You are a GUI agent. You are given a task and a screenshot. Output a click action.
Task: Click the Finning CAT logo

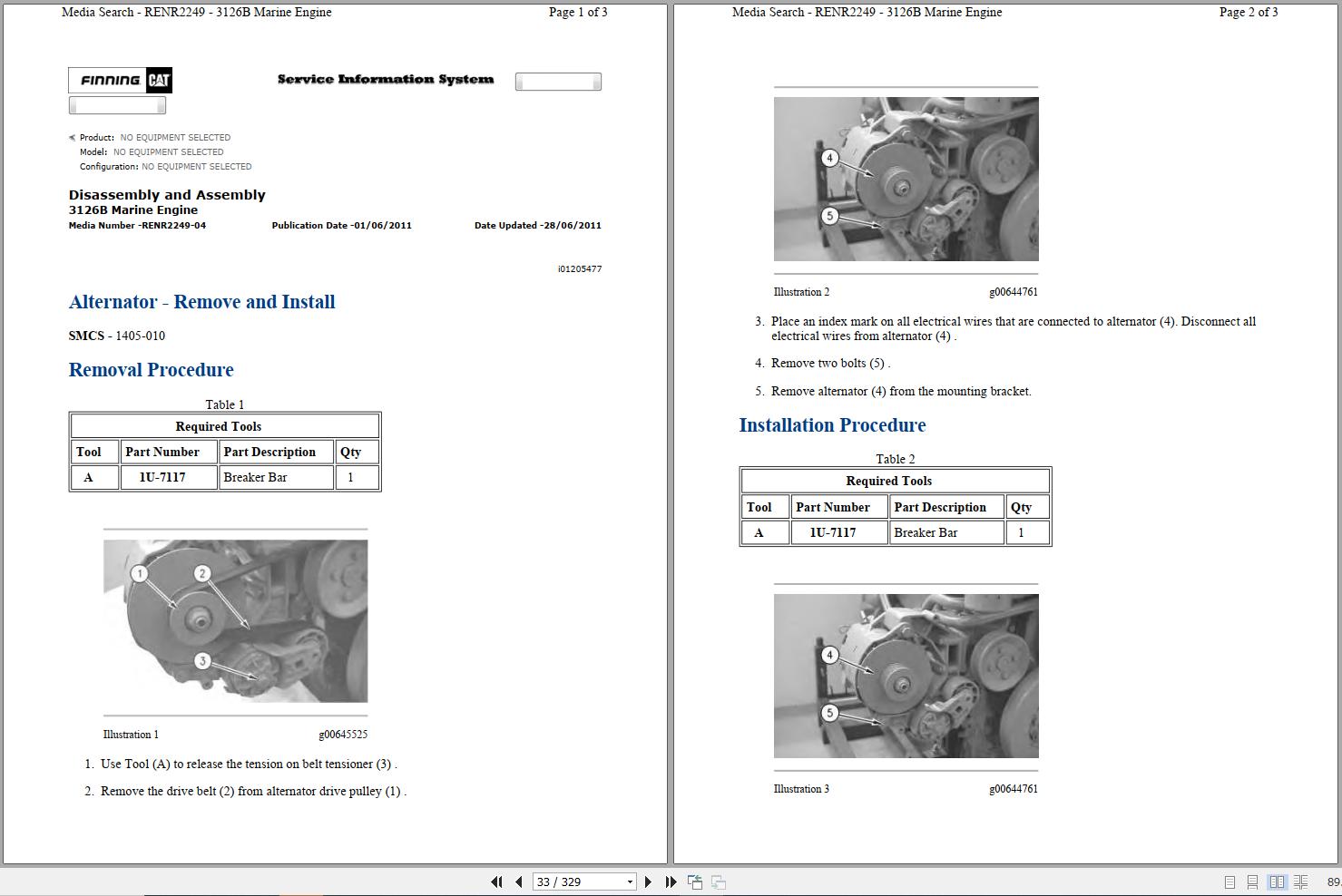(119, 80)
